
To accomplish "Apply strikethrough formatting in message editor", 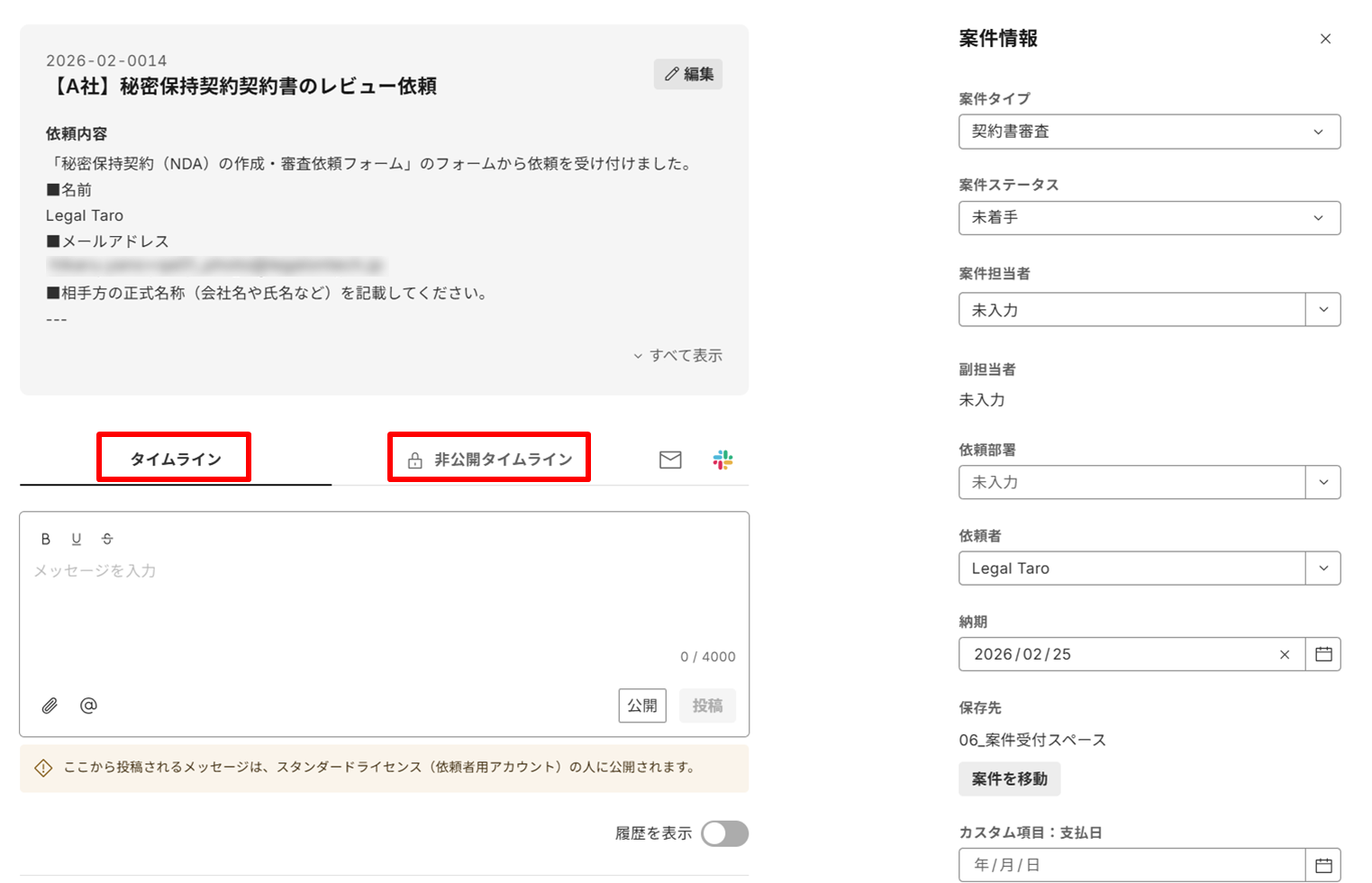I will coord(107,539).
